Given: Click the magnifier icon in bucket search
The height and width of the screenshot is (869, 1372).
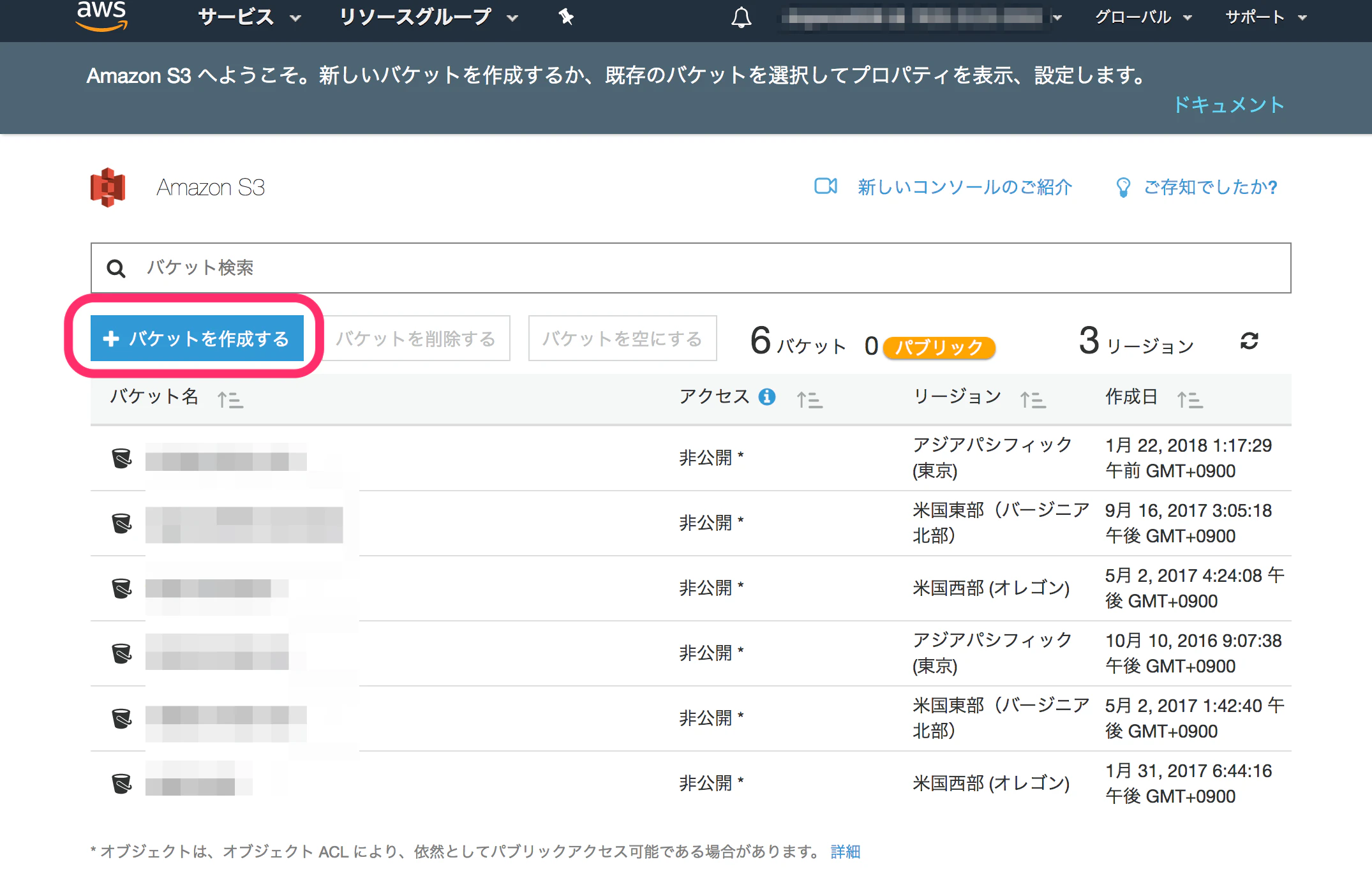Looking at the screenshot, I should (116, 268).
